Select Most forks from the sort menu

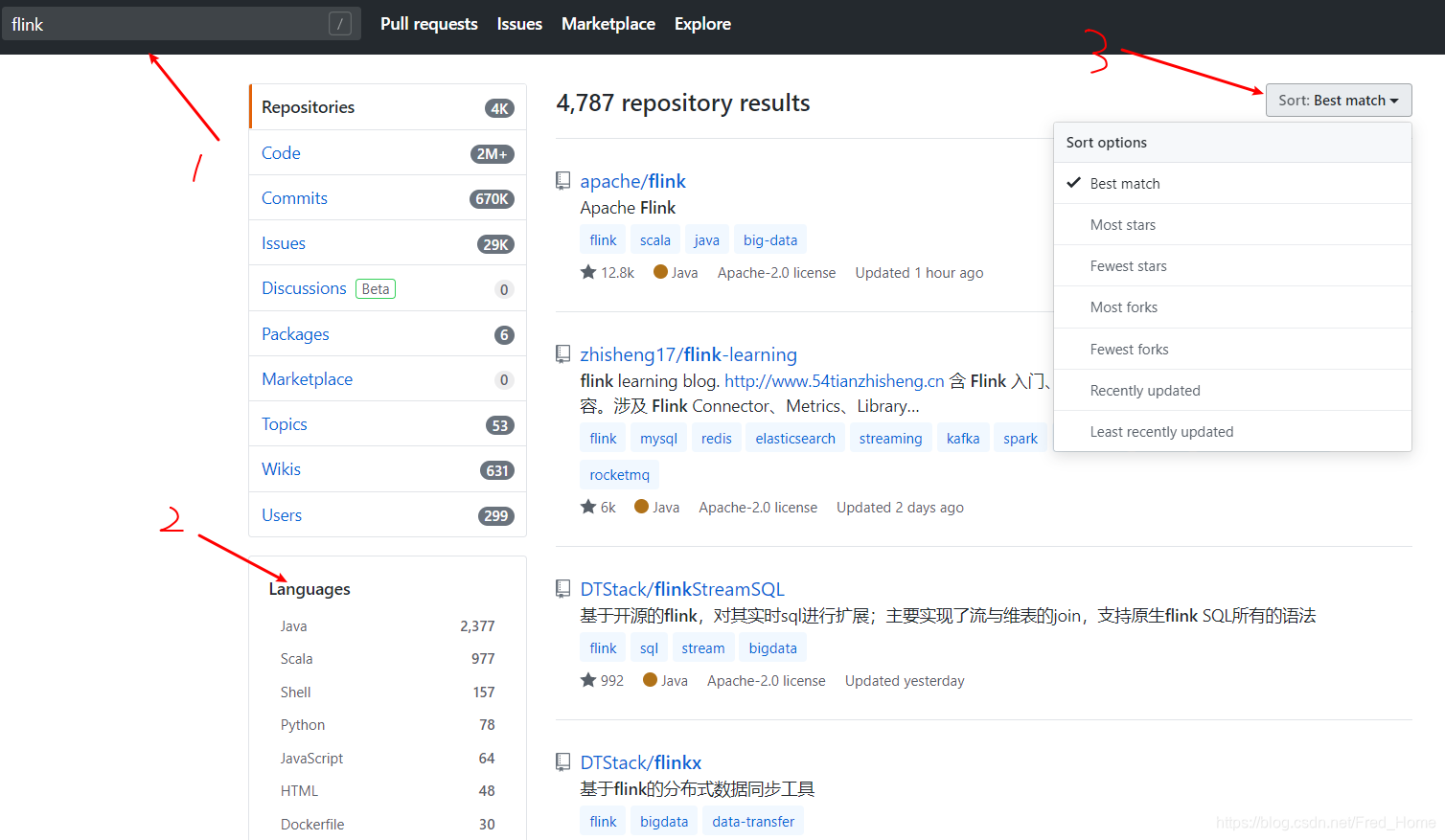tap(1124, 306)
